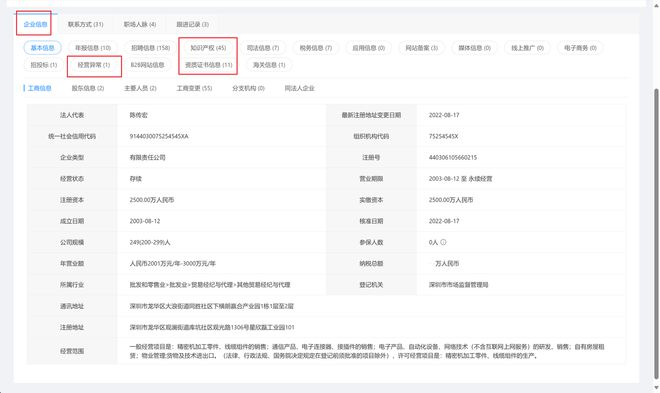
Task: Click the 深圳市市场监督管理局 registrar value
Action: [458, 285]
